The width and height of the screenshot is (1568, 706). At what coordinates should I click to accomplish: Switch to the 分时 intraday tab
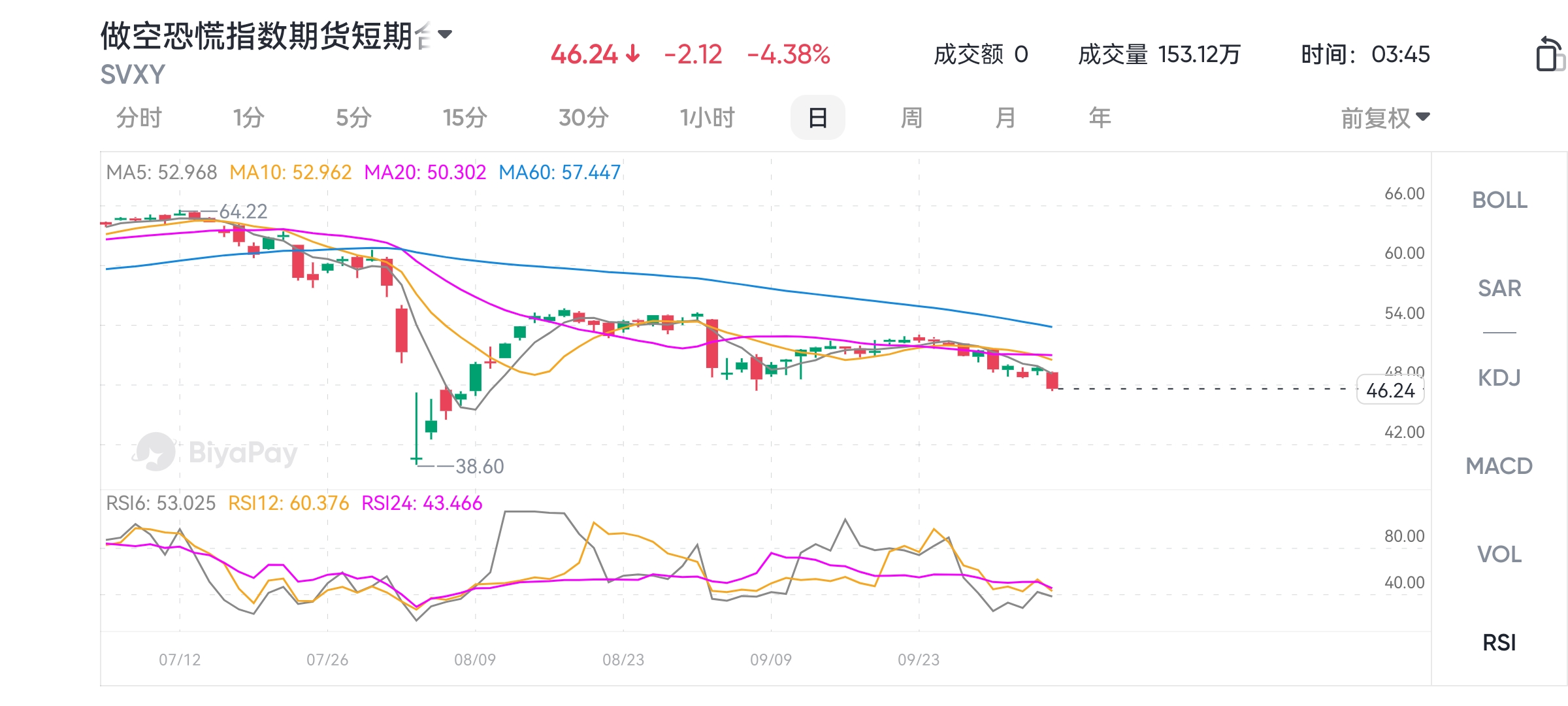(x=139, y=118)
